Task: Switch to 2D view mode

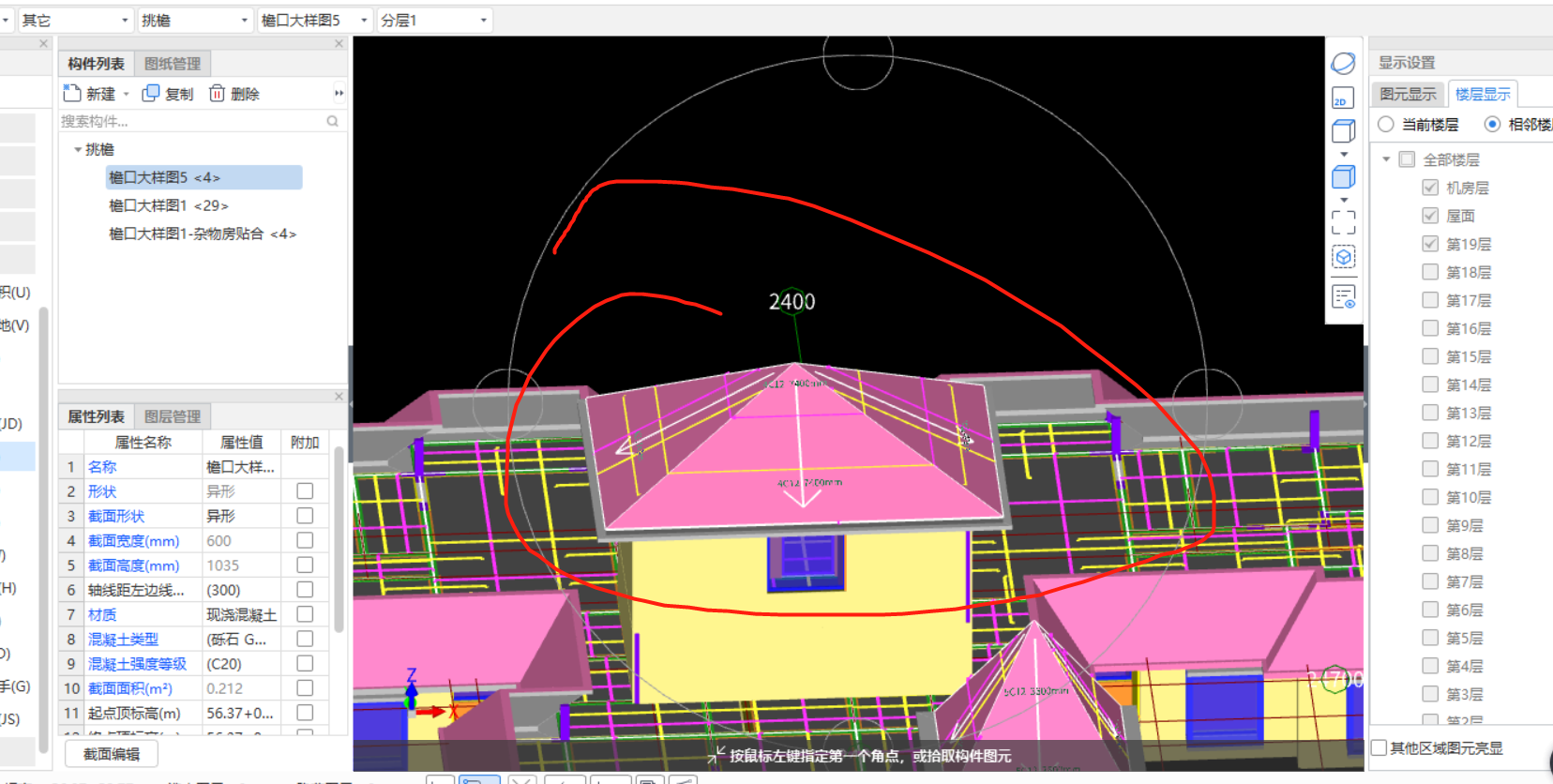Action: (x=1343, y=98)
